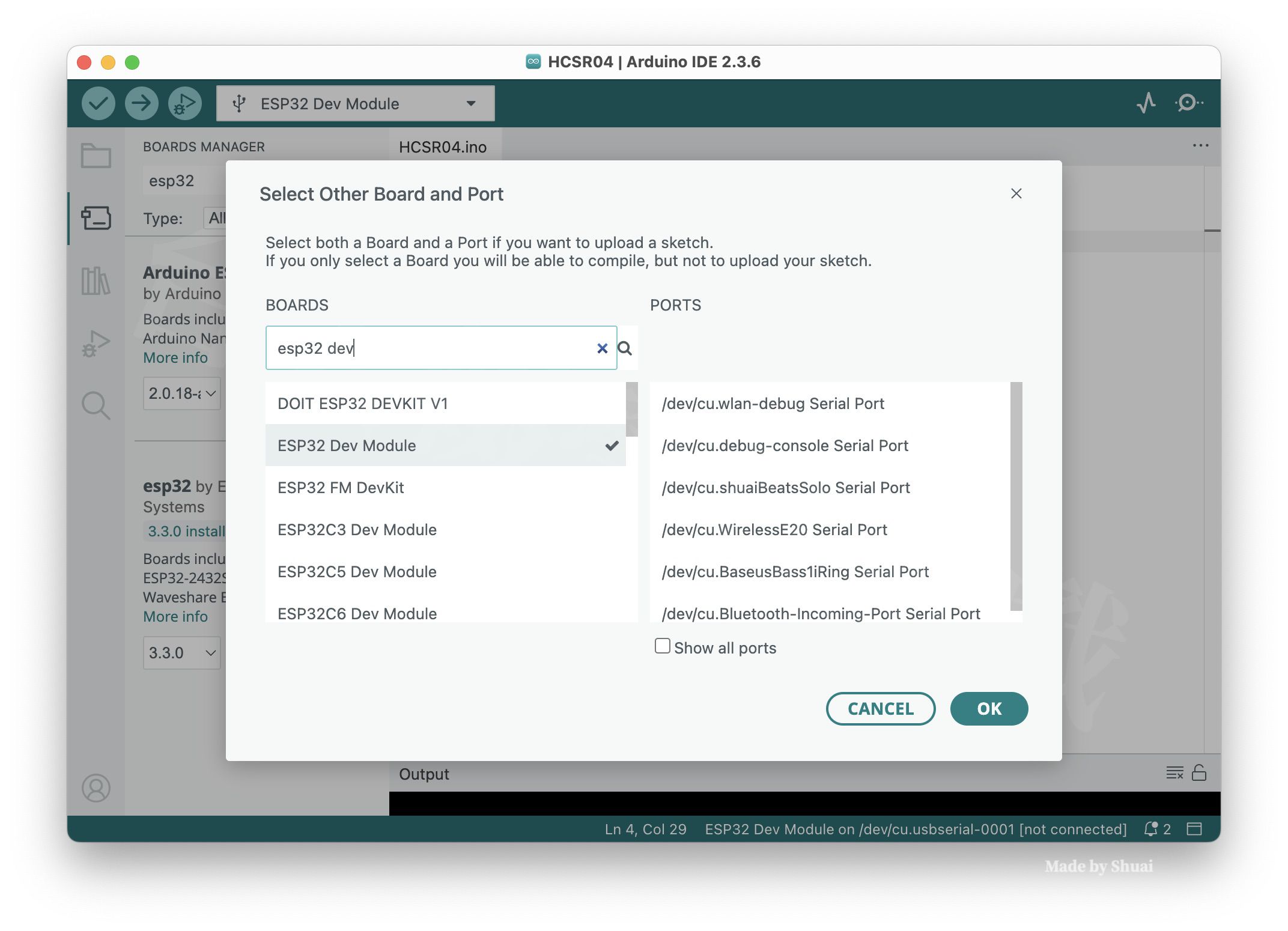Open the Sketchbook folder sidebar icon
The image size is (1288, 931).
96,156
